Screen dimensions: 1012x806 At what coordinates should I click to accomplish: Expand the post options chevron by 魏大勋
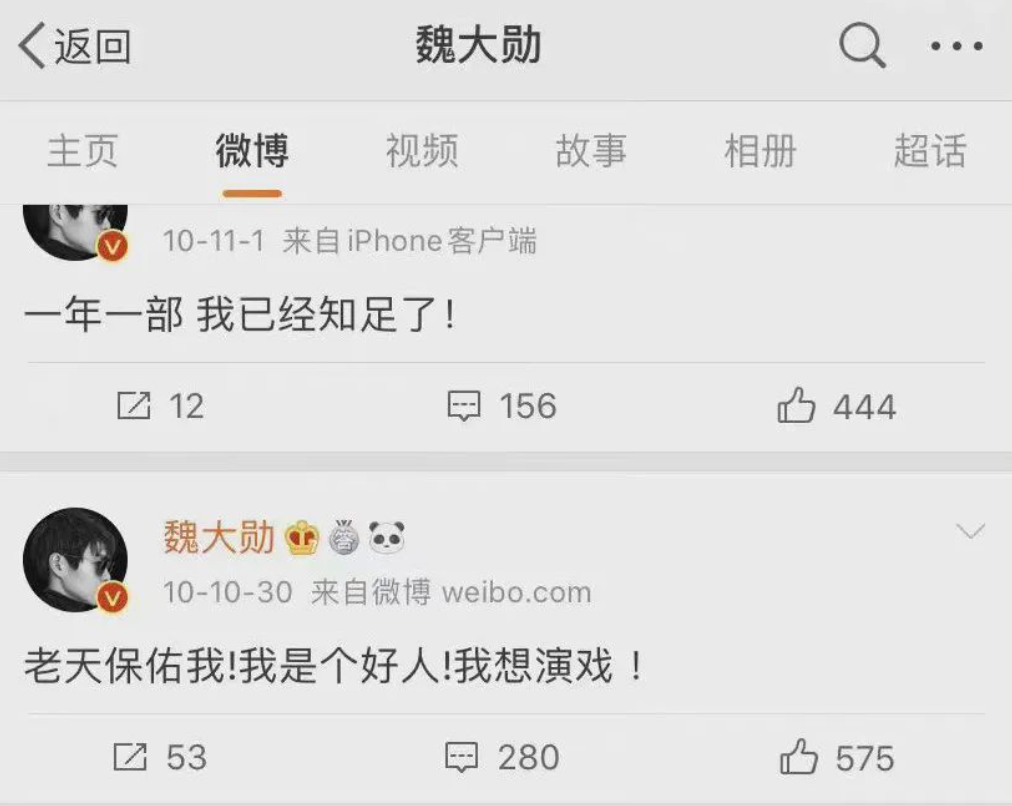(x=970, y=532)
